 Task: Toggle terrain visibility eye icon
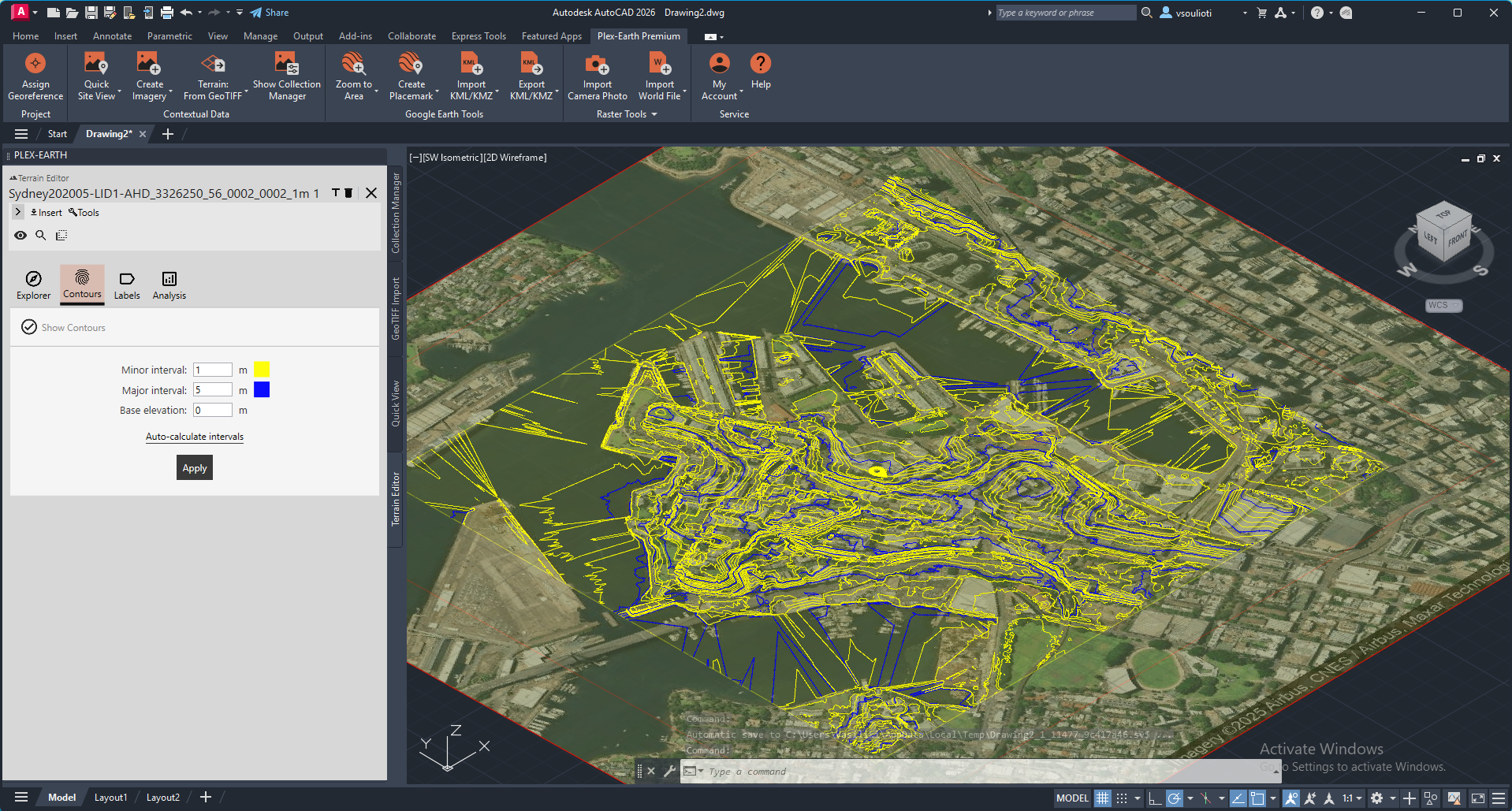click(x=20, y=235)
